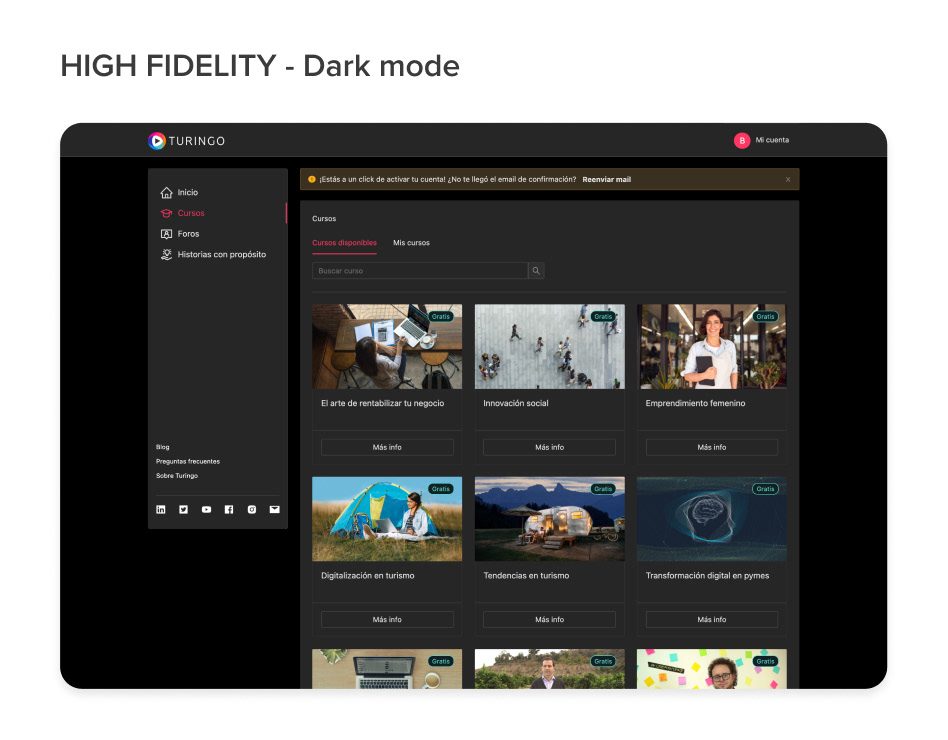
Task: Click Más info for Emprendimiento femenino
Action: (x=712, y=447)
